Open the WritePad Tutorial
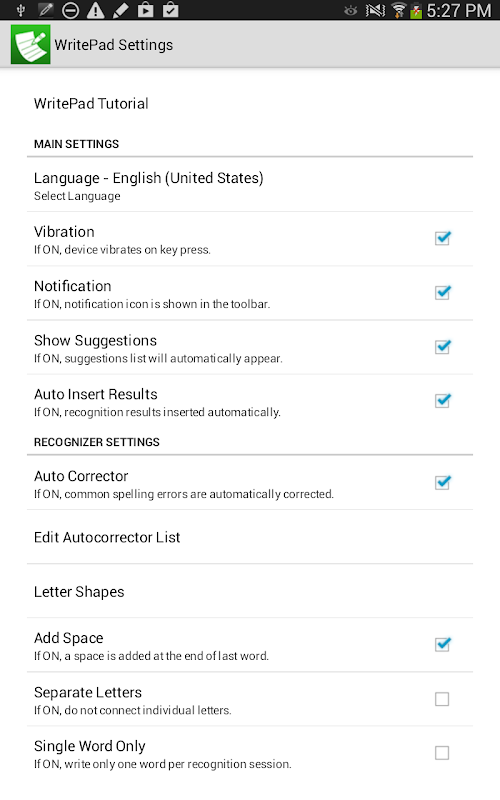 pos(250,104)
